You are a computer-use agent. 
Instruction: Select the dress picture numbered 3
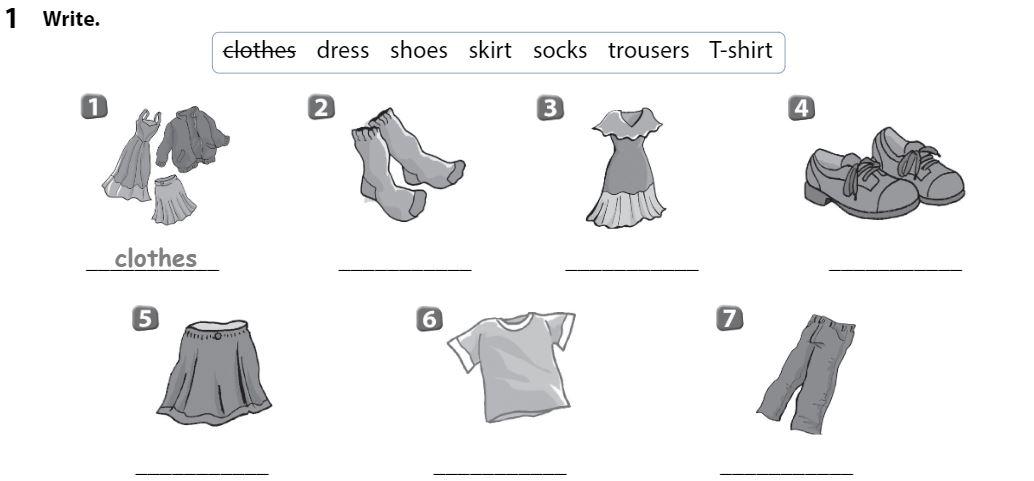coord(626,168)
